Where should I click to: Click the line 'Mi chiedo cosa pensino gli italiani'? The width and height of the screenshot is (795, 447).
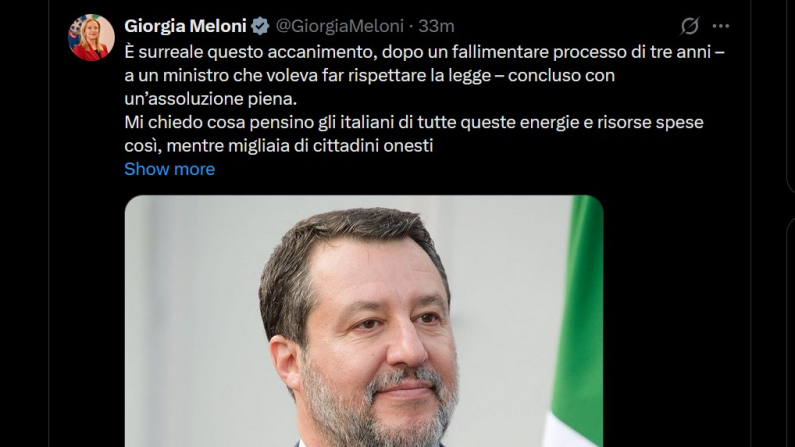414,122
